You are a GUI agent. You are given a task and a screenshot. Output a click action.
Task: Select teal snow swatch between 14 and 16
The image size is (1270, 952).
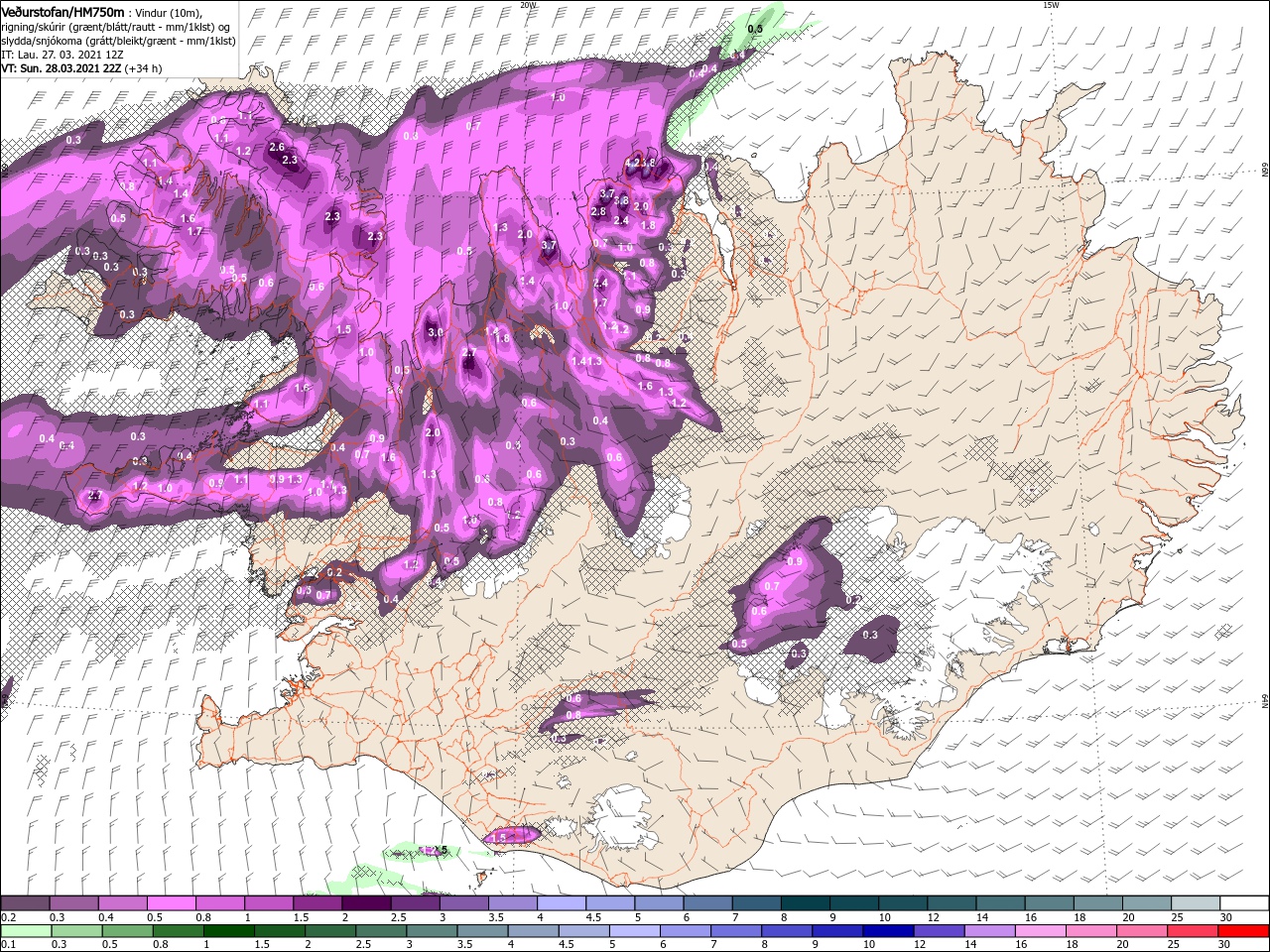pyautogui.click(x=1001, y=903)
